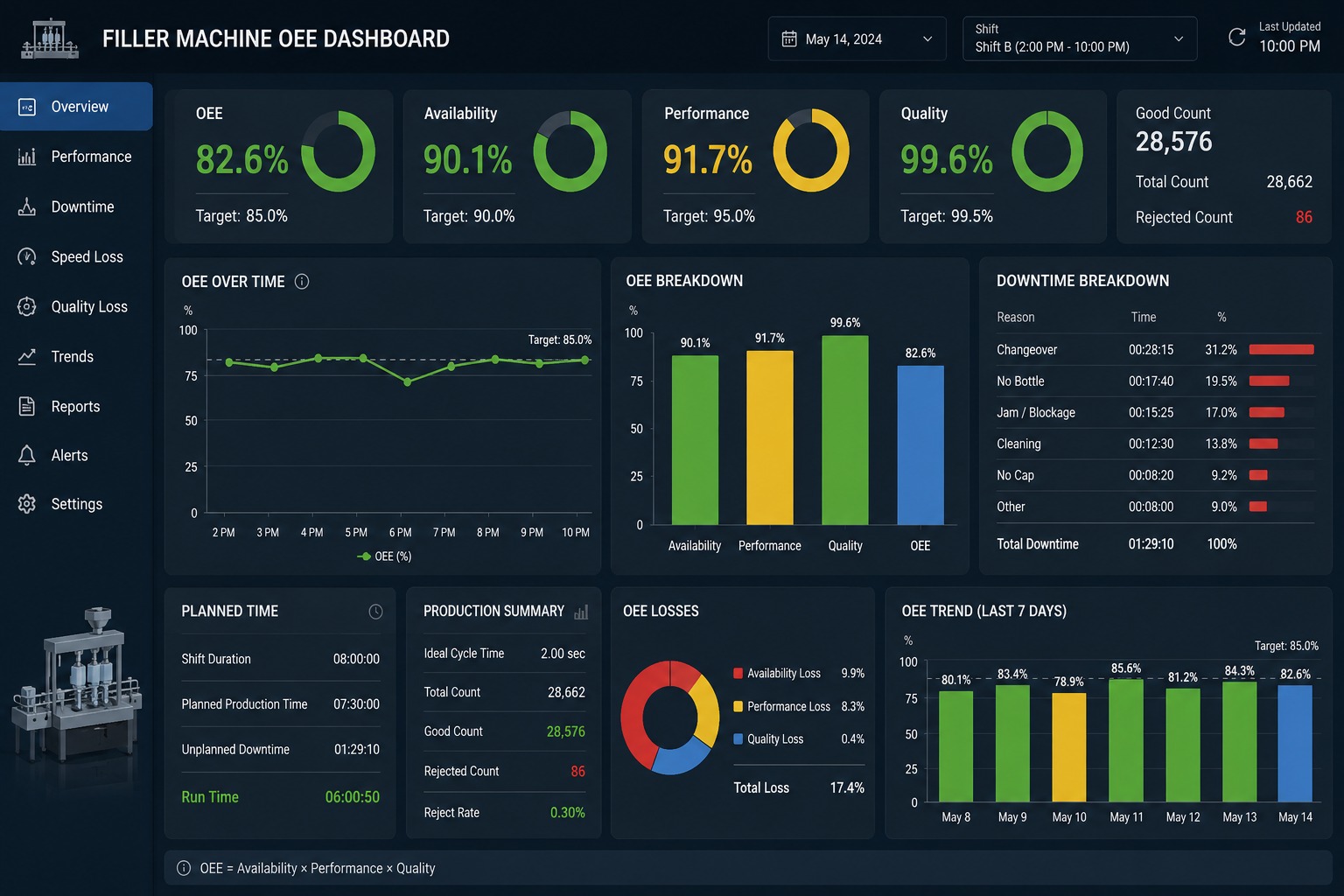Open the May 14, 2024 date dropdown
The width and height of the screenshot is (1344, 896).
point(857,38)
